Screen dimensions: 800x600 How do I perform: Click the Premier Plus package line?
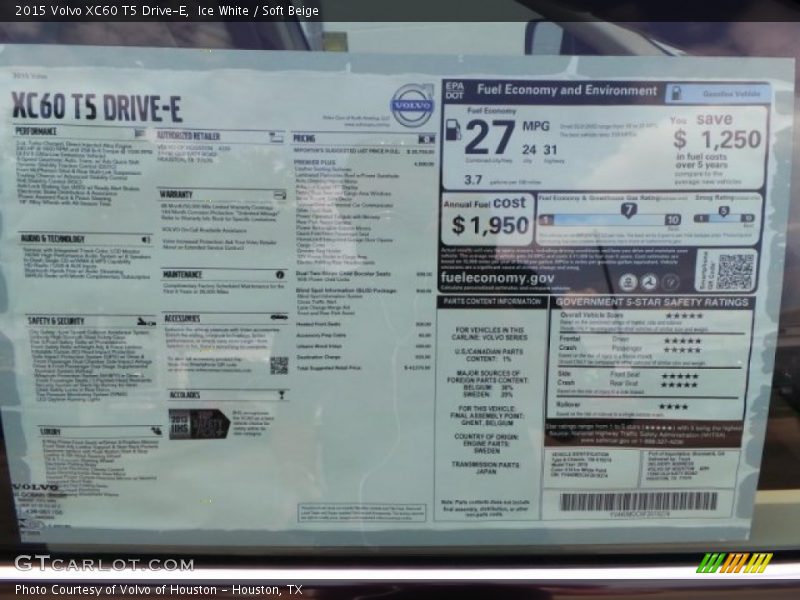[x=364, y=163]
